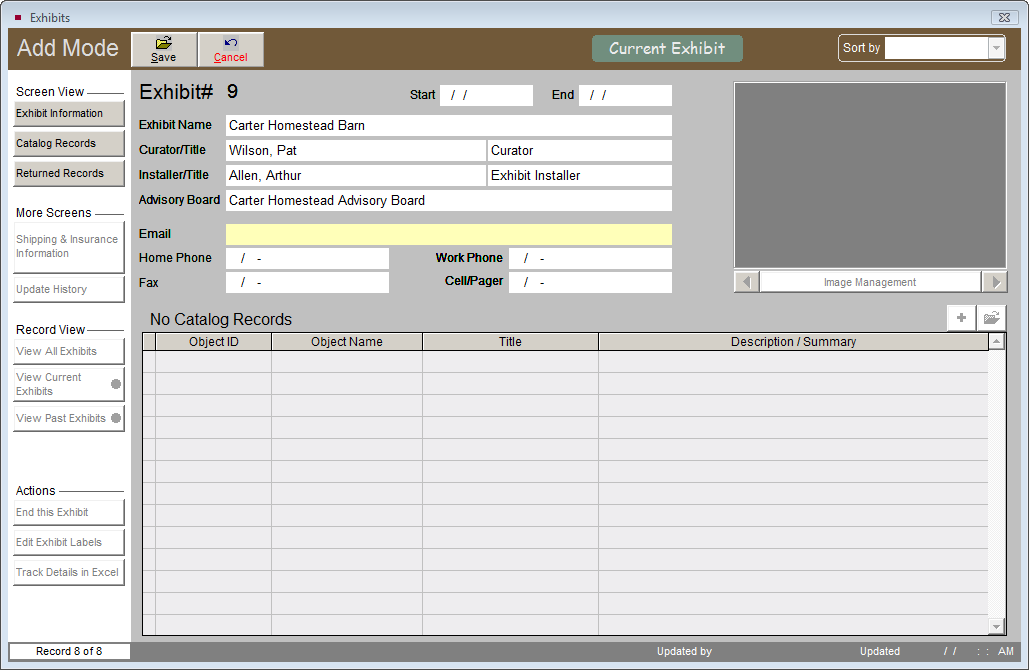Open the folder icon beside the add record button
1029x670 pixels.
[x=990, y=317]
